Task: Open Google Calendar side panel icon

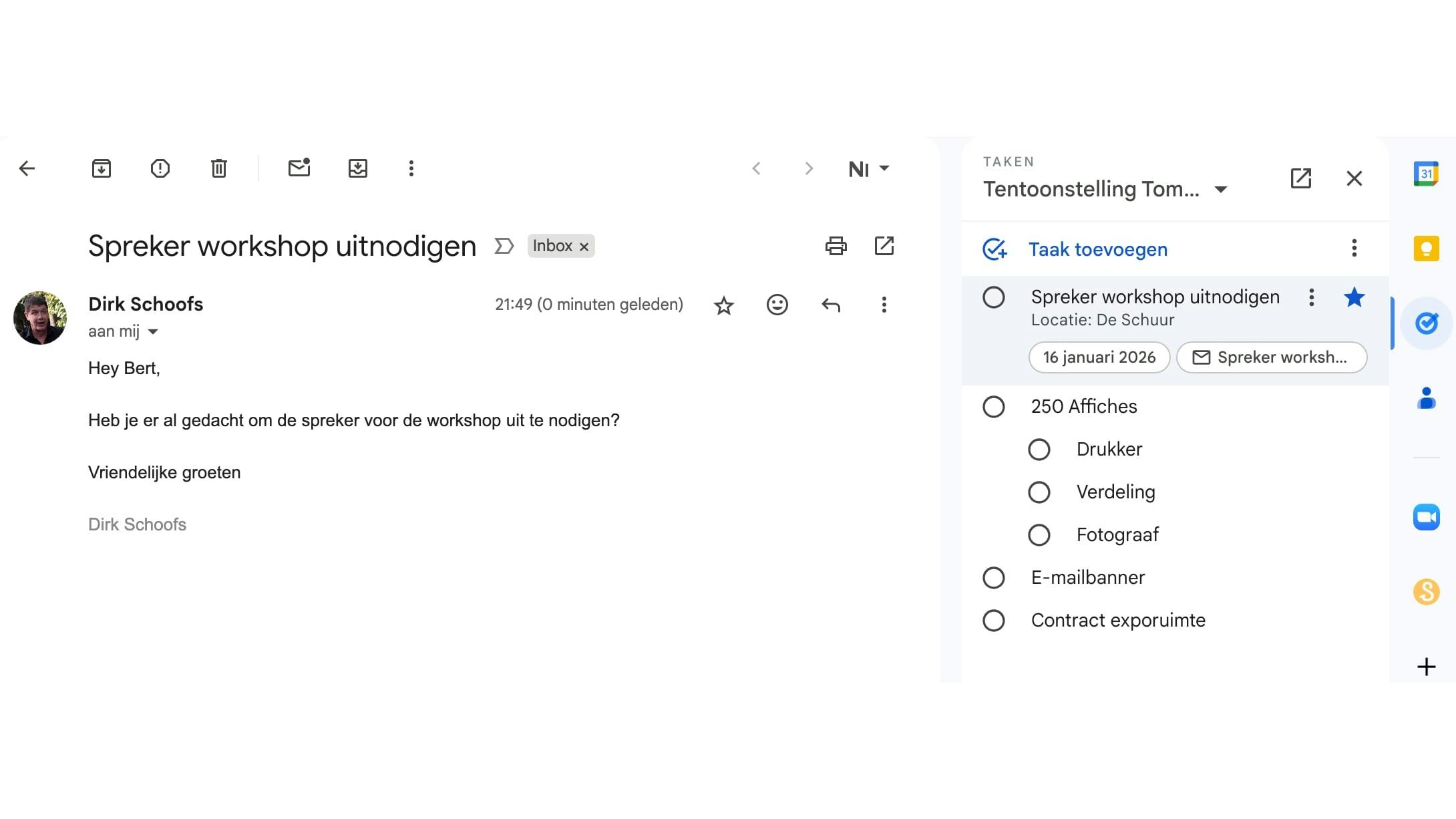Action: [x=1426, y=174]
